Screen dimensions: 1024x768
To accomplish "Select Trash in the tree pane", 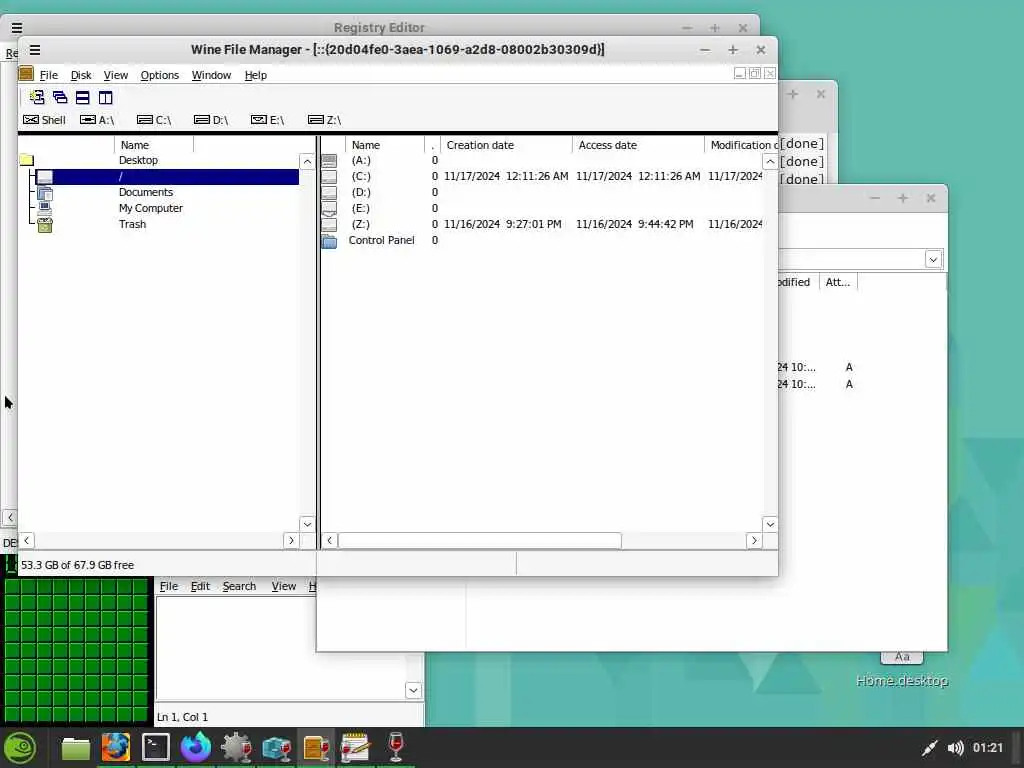I will click(x=133, y=224).
